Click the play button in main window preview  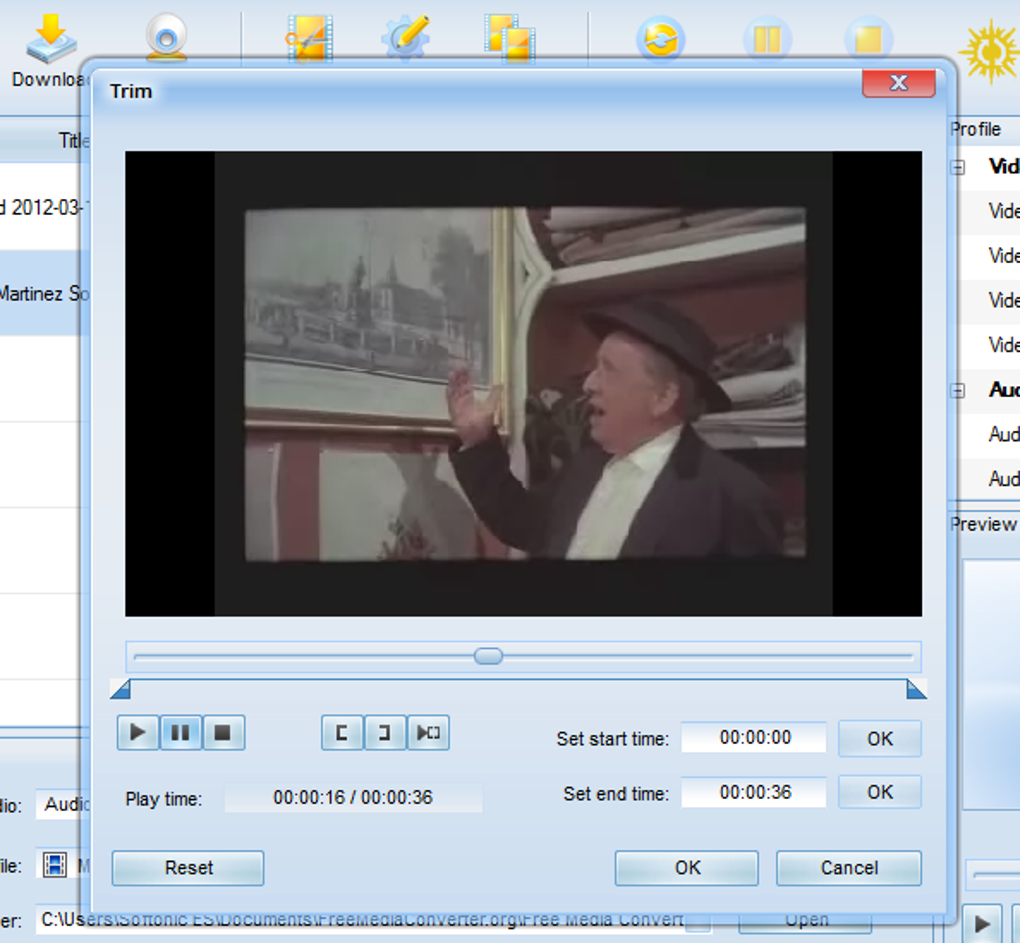click(x=982, y=923)
